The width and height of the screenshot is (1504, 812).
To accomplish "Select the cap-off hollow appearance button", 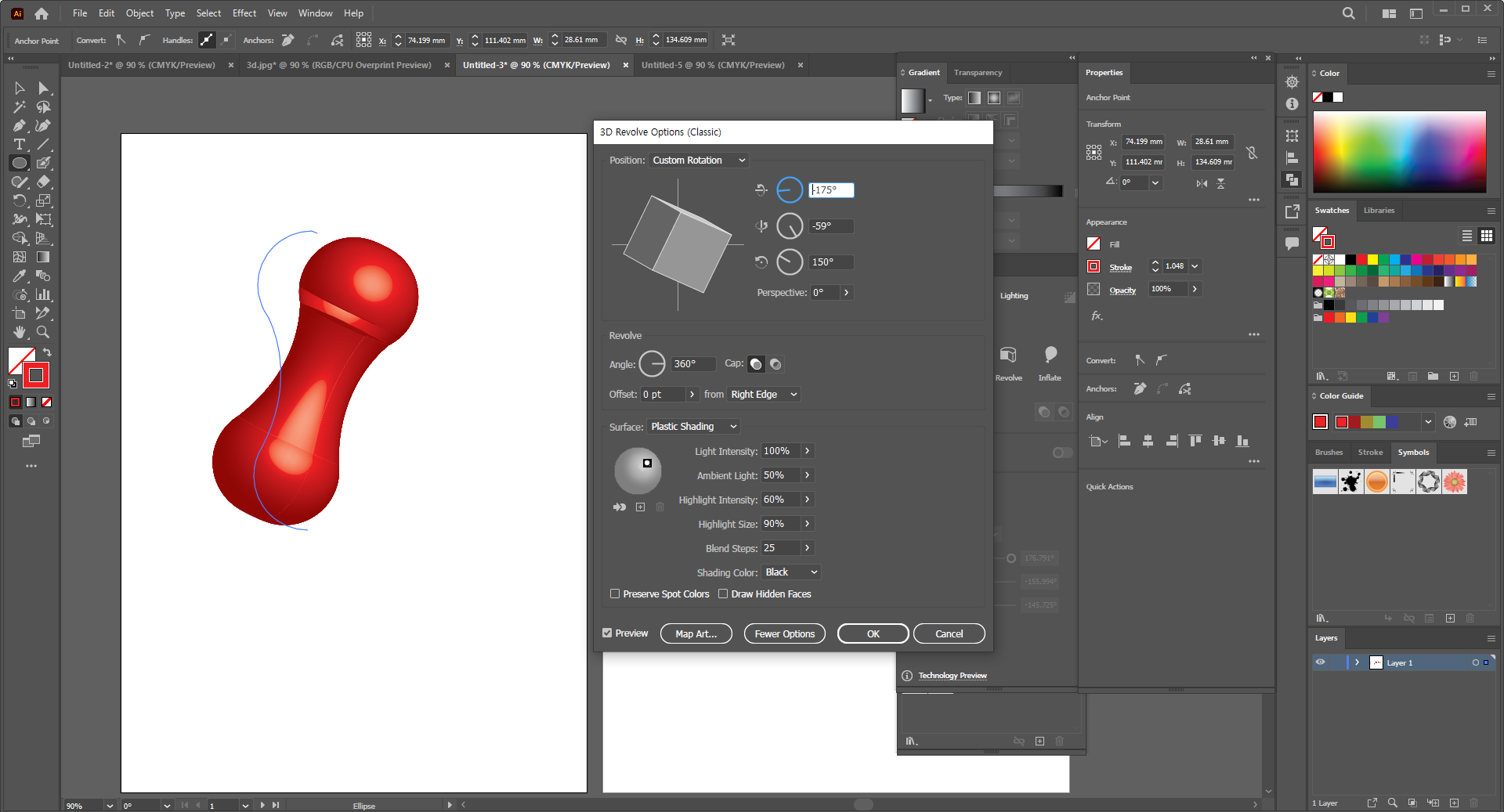I will point(775,364).
